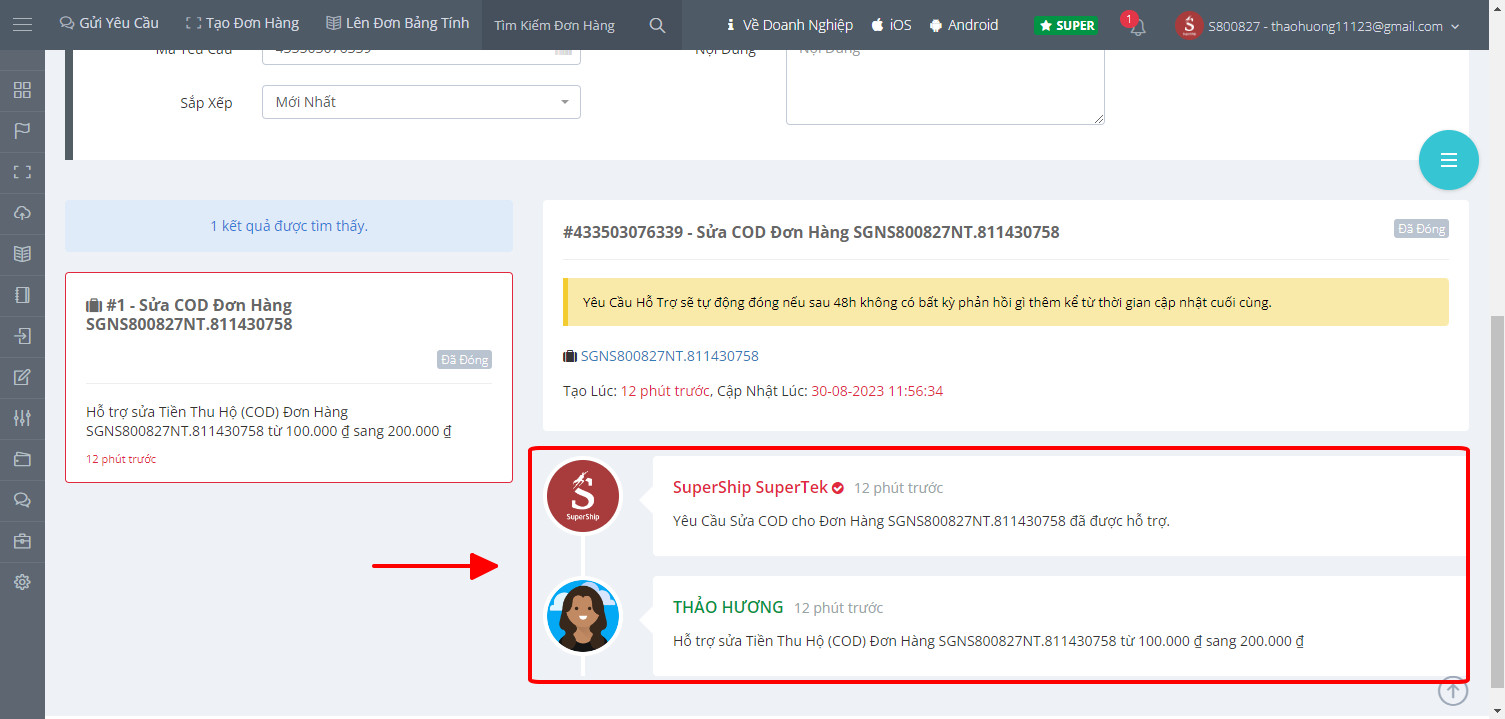Click the folder icon in sidebar
1505x719 pixels.
click(x=22, y=459)
